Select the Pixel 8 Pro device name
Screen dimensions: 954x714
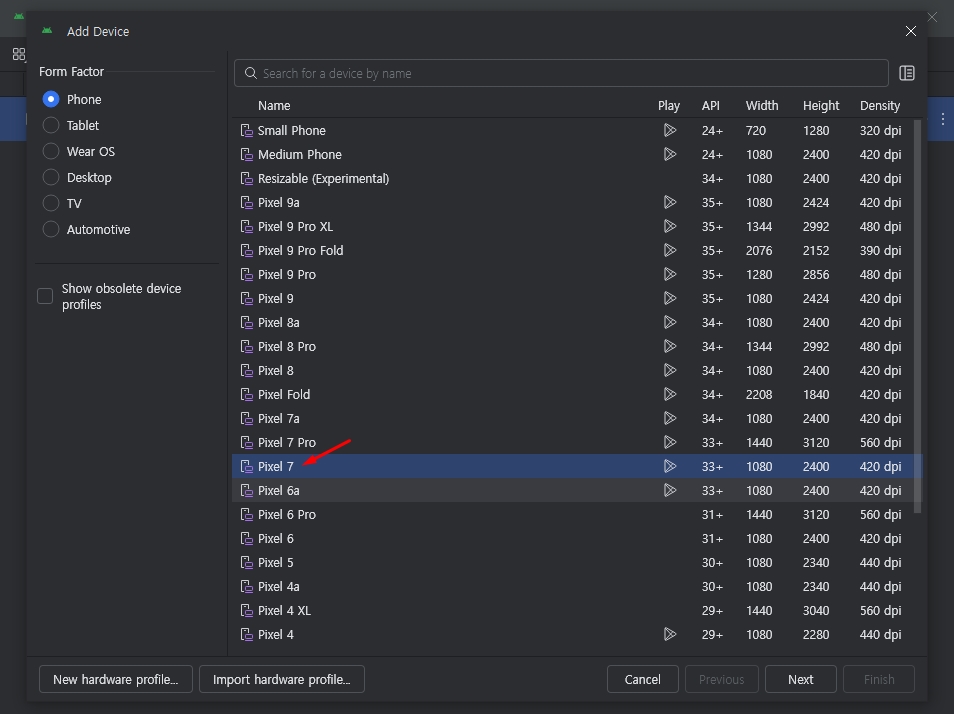pyautogui.click(x=287, y=347)
